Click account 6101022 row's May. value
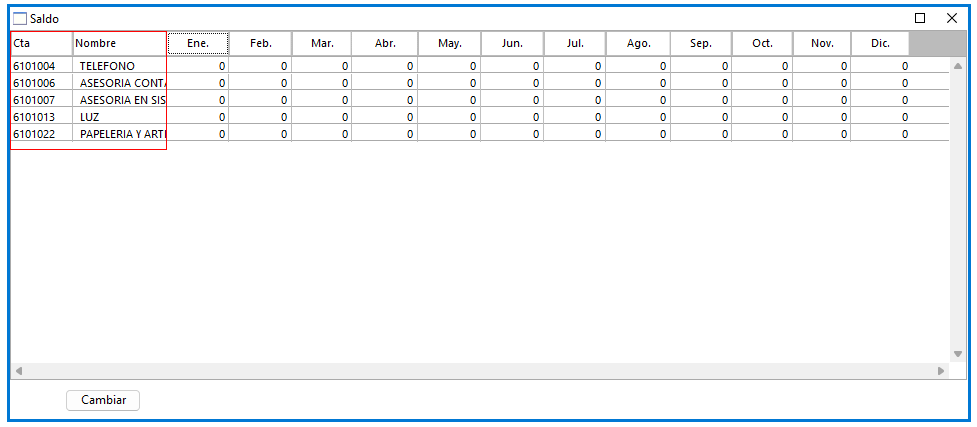The image size is (977, 427). coord(450,133)
